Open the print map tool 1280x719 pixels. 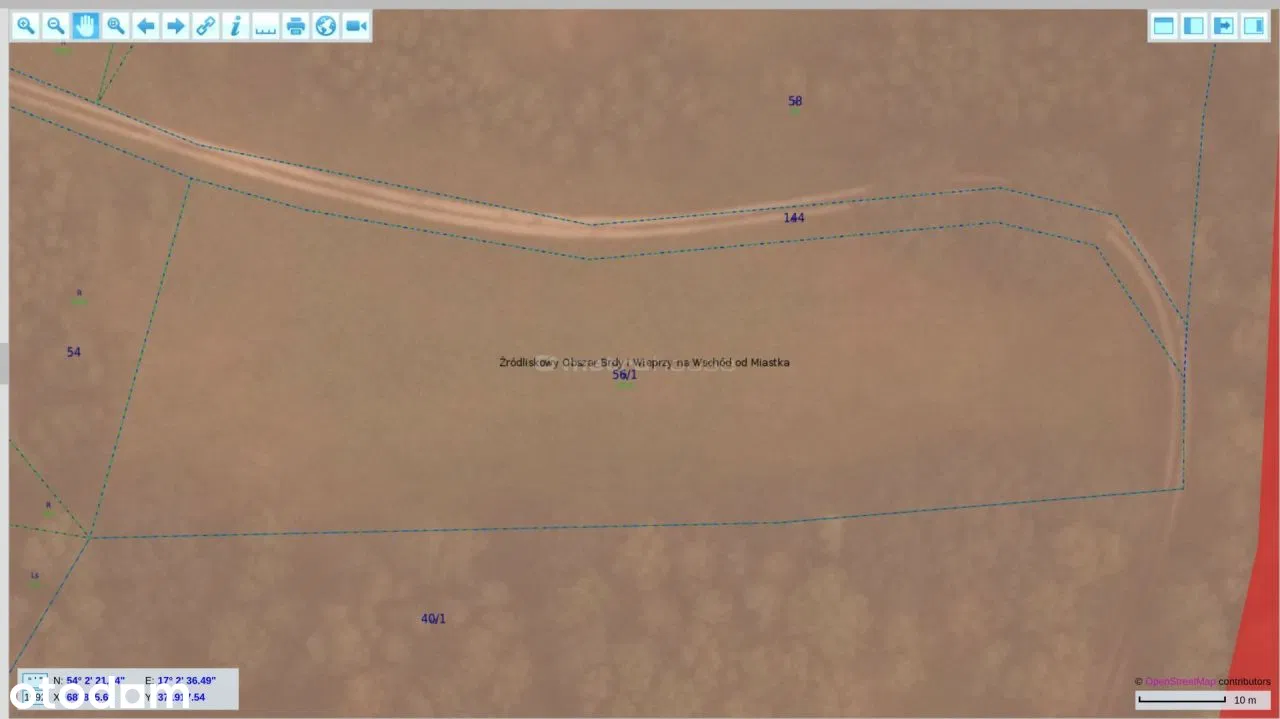pyautogui.click(x=296, y=26)
